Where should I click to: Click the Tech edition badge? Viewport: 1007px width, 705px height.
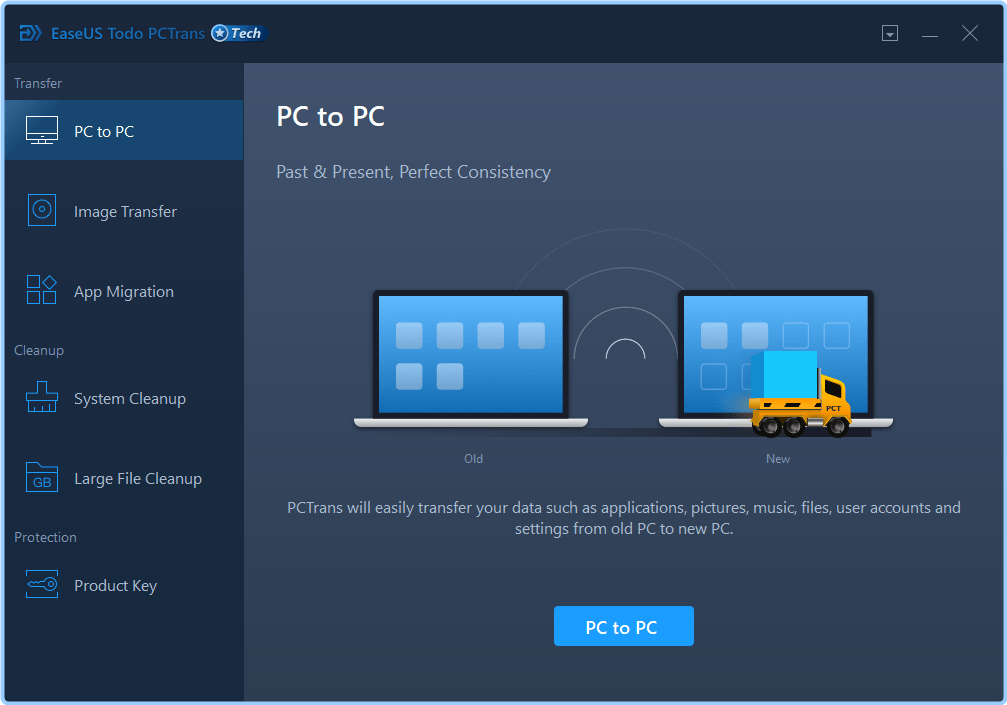point(239,33)
